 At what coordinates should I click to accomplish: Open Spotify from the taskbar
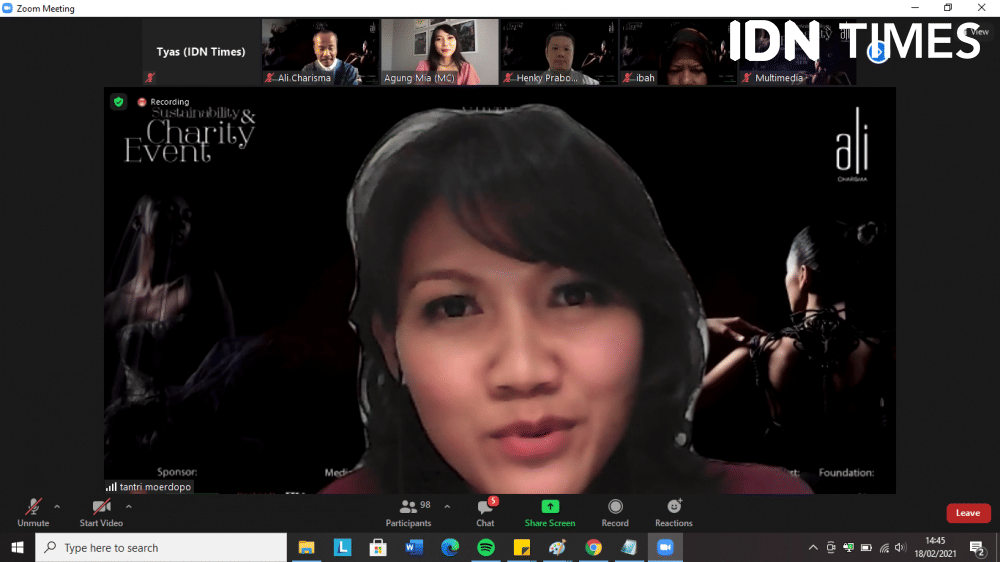tap(486, 547)
